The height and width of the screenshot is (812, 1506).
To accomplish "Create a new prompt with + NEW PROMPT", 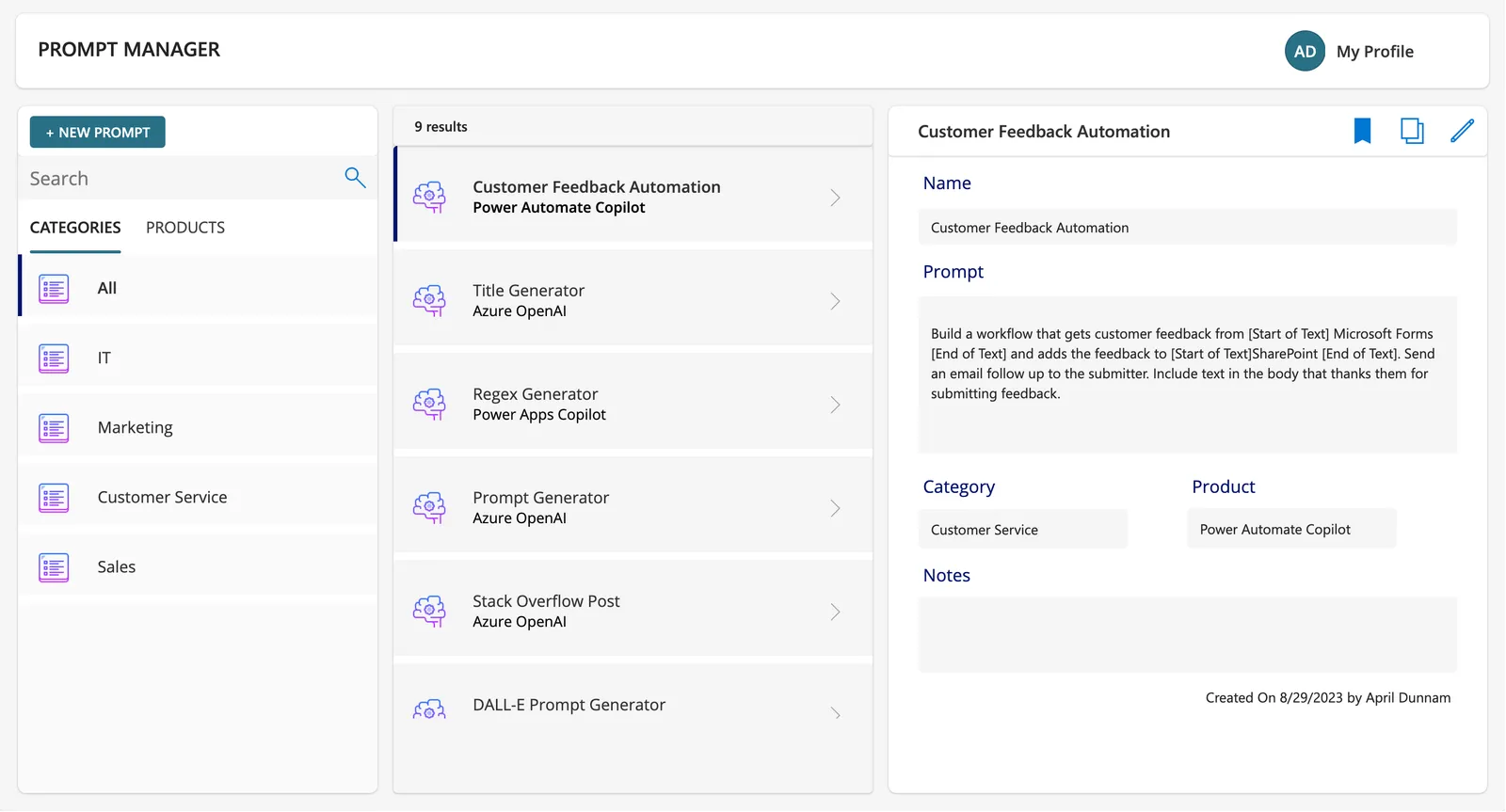I will pyautogui.click(x=98, y=133).
